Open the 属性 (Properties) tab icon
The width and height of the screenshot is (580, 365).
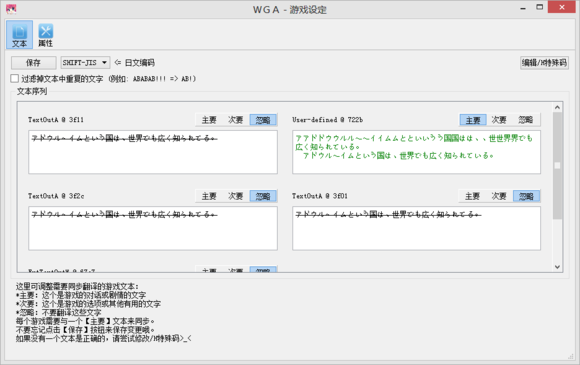tap(45, 35)
